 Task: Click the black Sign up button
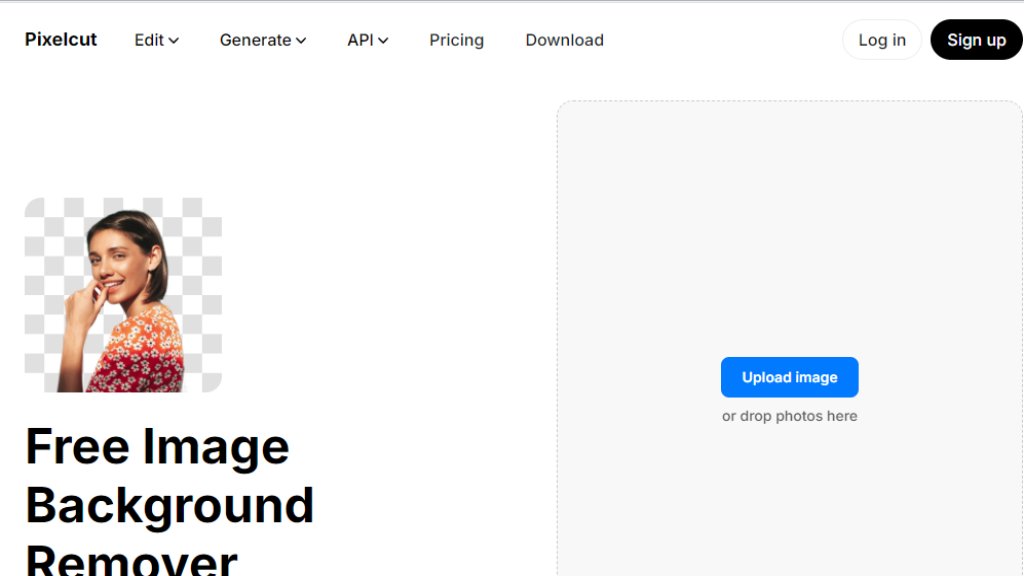[x=976, y=40]
